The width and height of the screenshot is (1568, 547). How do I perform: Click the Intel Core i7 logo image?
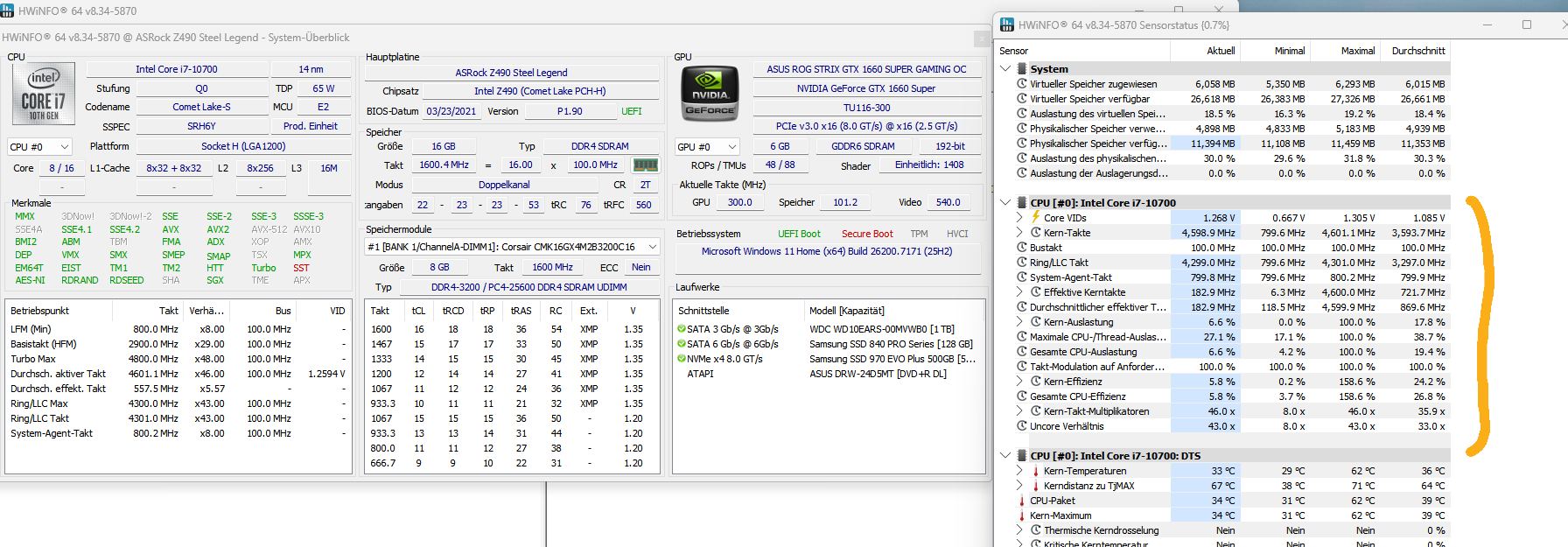[x=44, y=94]
